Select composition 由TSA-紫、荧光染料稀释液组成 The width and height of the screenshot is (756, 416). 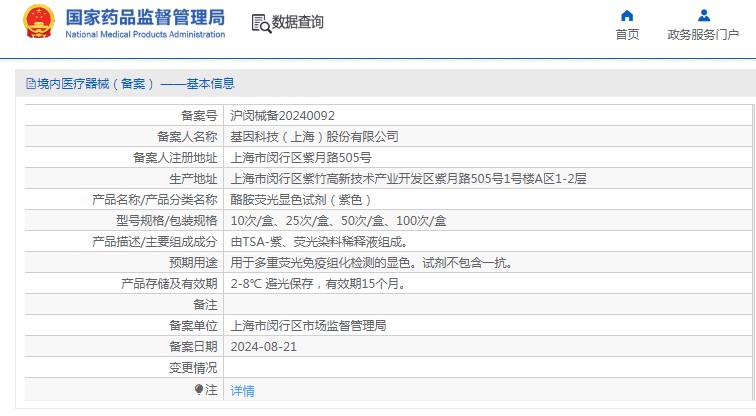pos(319,242)
